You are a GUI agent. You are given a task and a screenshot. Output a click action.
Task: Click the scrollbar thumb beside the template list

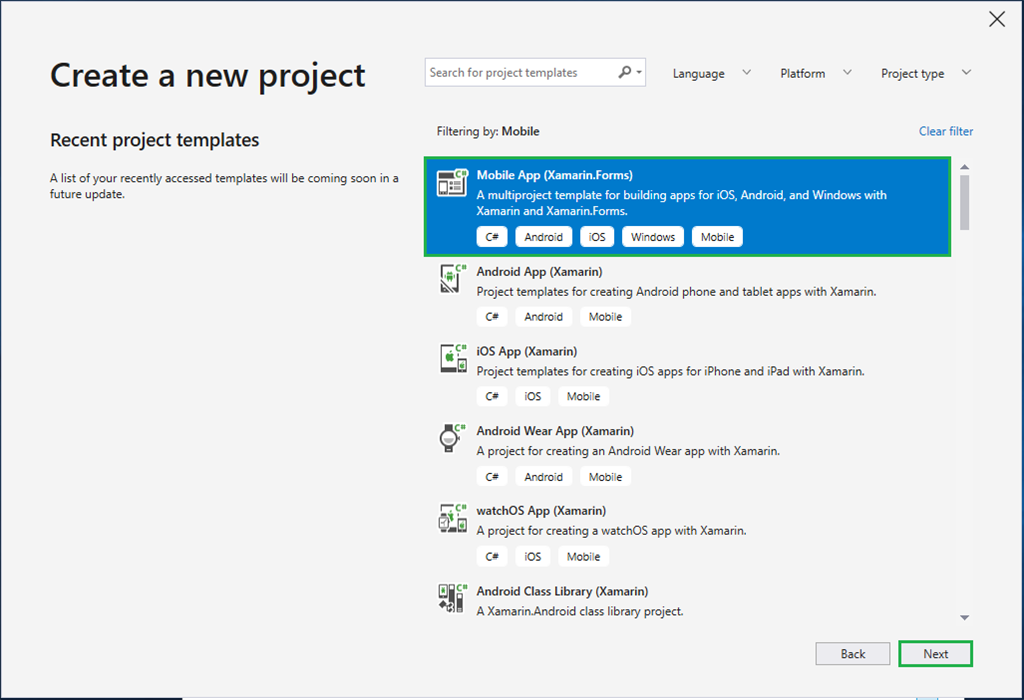(963, 200)
